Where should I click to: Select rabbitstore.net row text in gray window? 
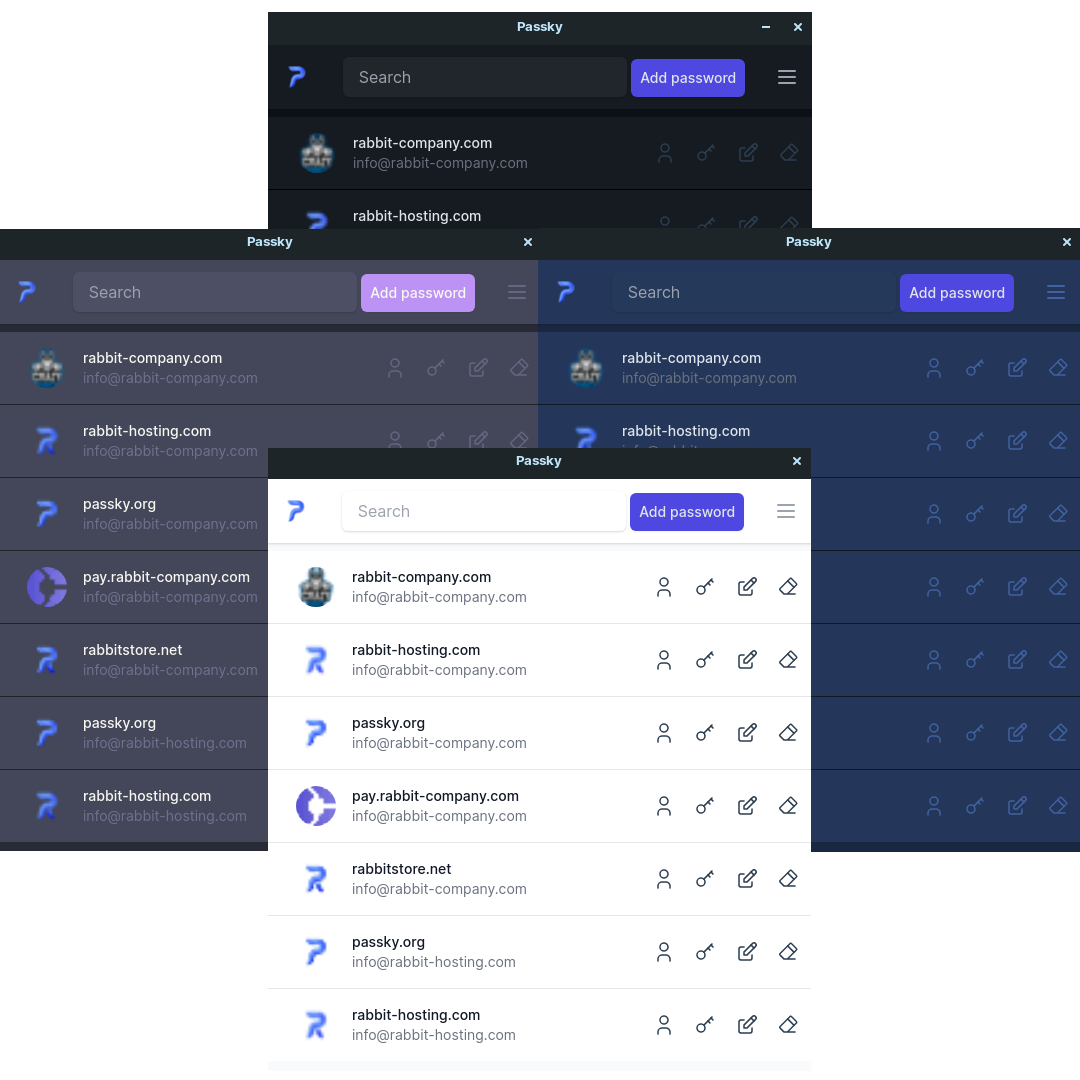(x=132, y=650)
